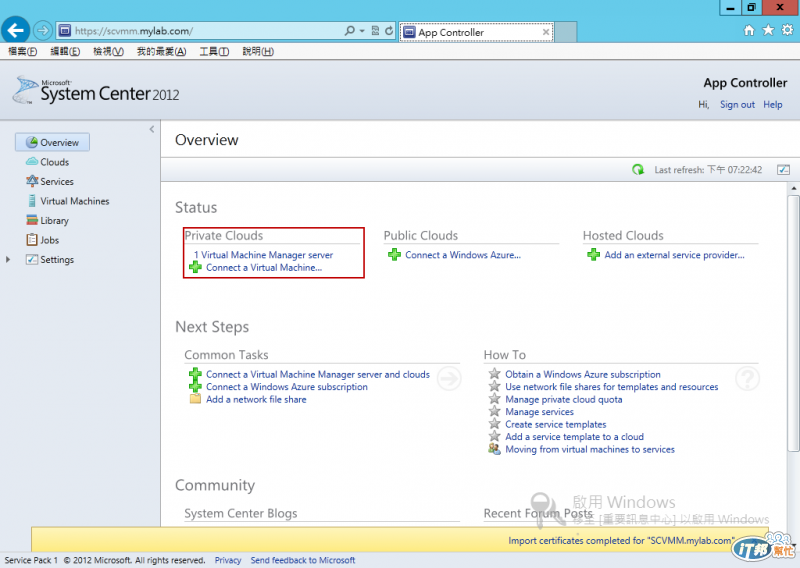Open 1 Virtual Machine Manager server link
This screenshot has height=568, width=800.
tap(263, 254)
